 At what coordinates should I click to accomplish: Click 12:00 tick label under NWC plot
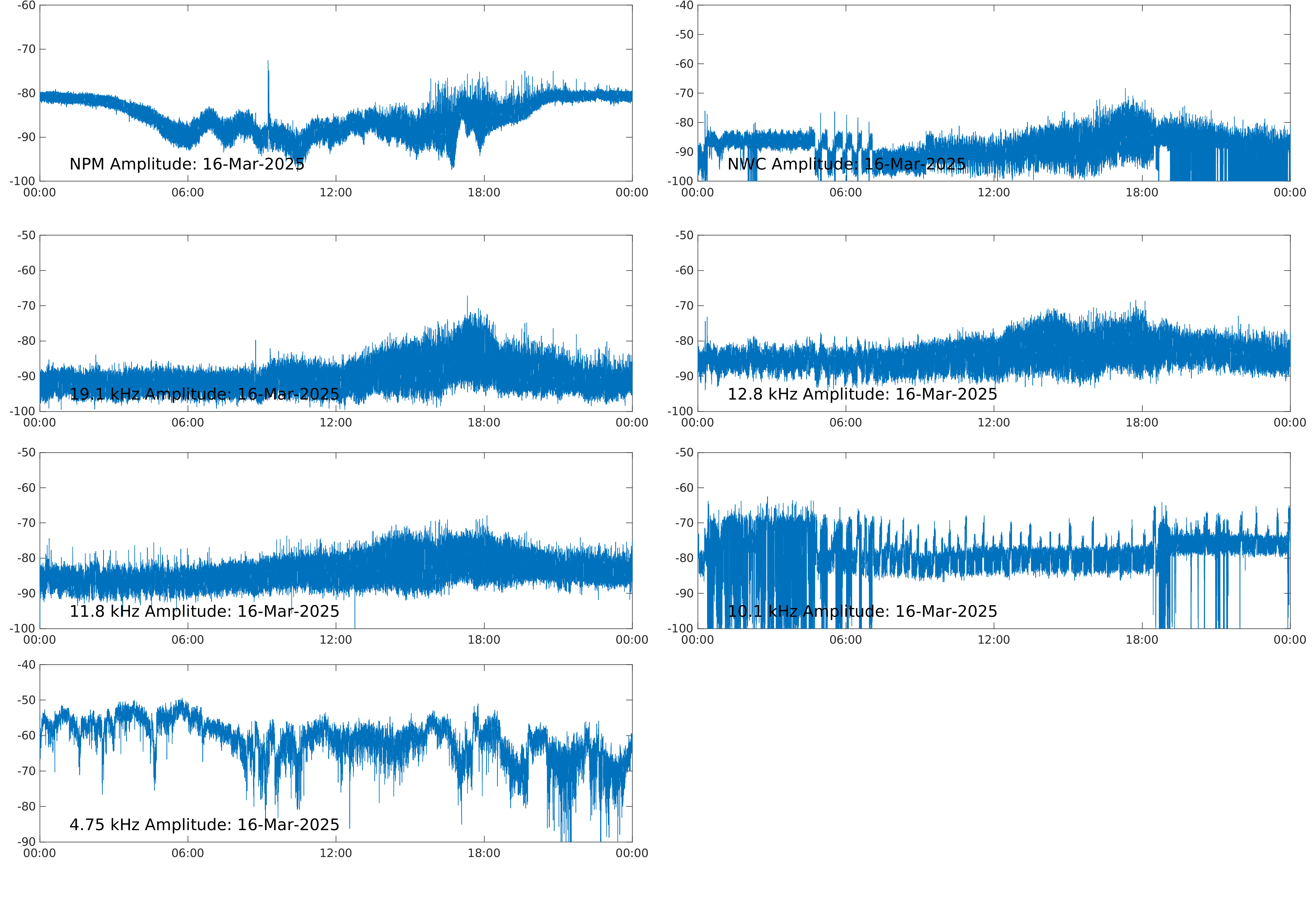coord(994,193)
